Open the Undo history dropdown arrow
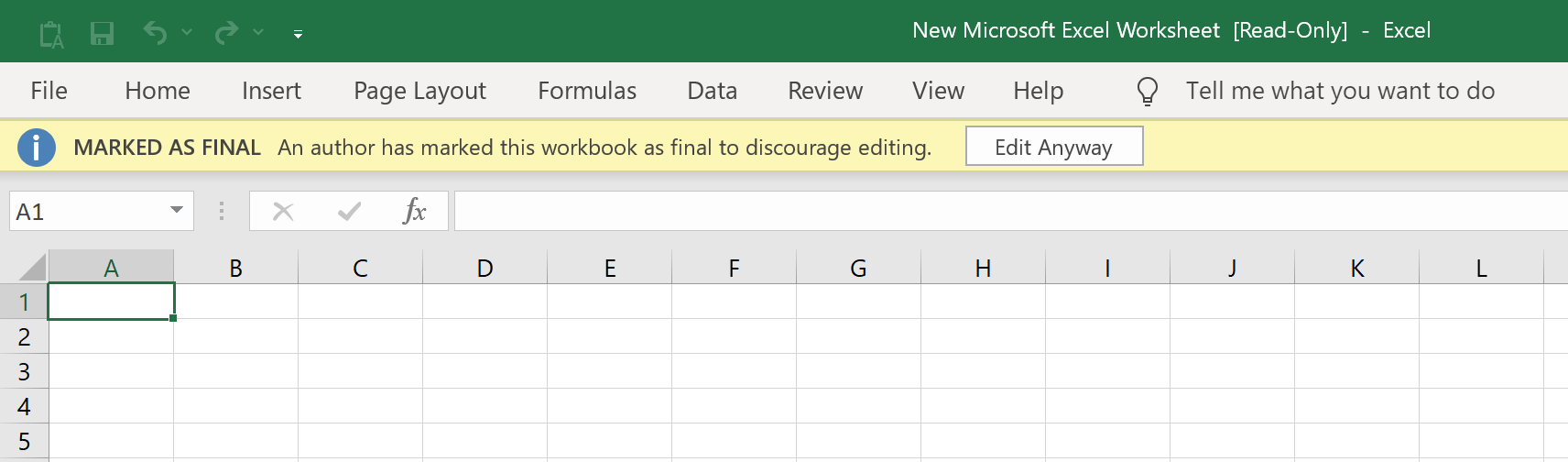Viewport: 1568px width, 462px height. point(187,32)
